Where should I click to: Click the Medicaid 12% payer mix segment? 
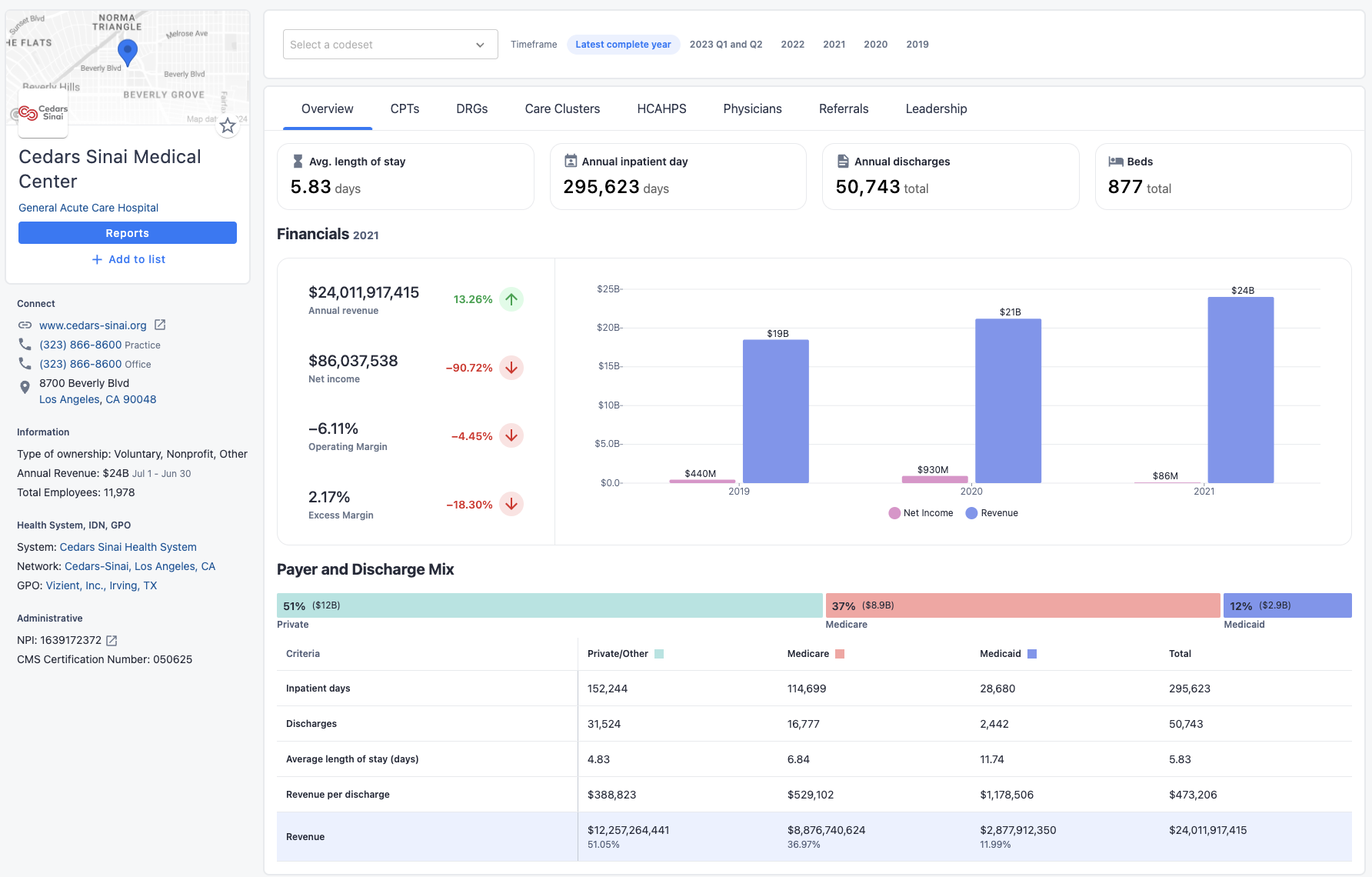point(1287,605)
